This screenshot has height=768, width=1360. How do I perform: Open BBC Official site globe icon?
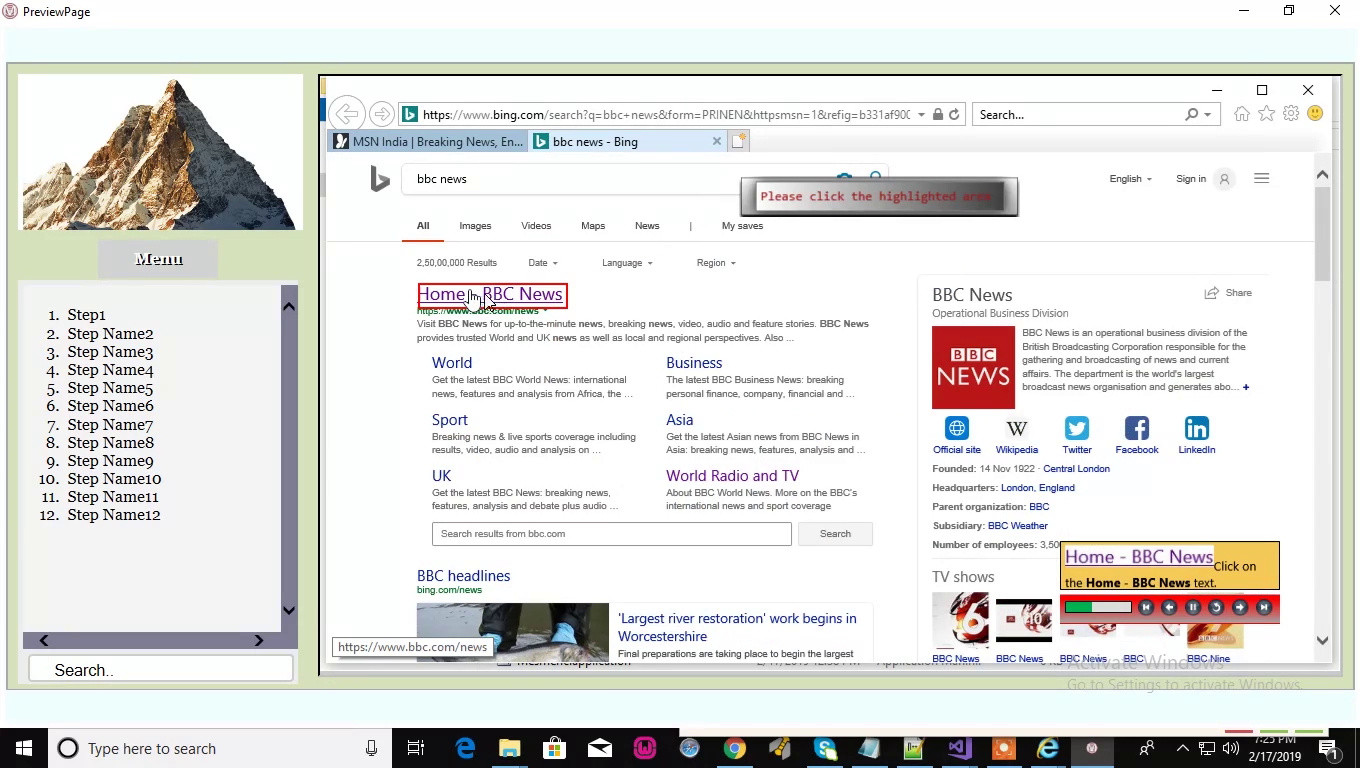coord(957,429)
